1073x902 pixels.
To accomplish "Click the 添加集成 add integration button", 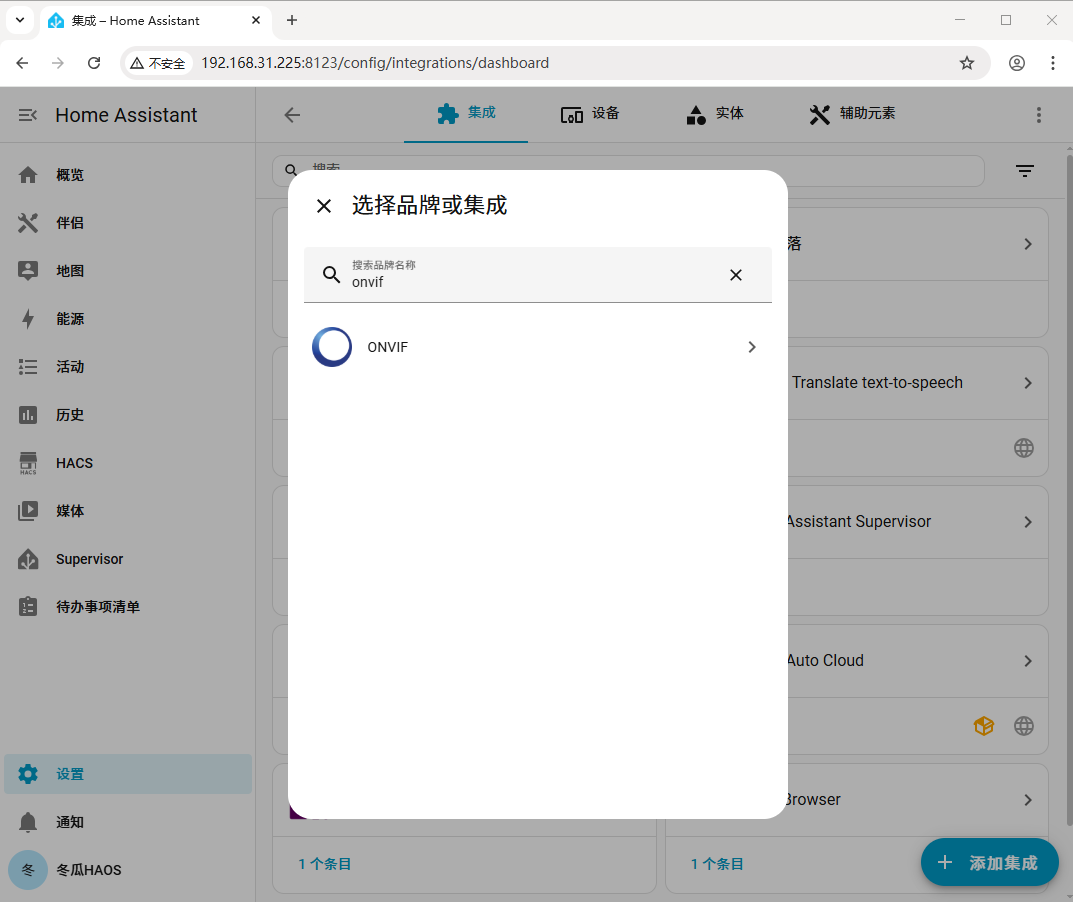I will [x=990, y=862].
